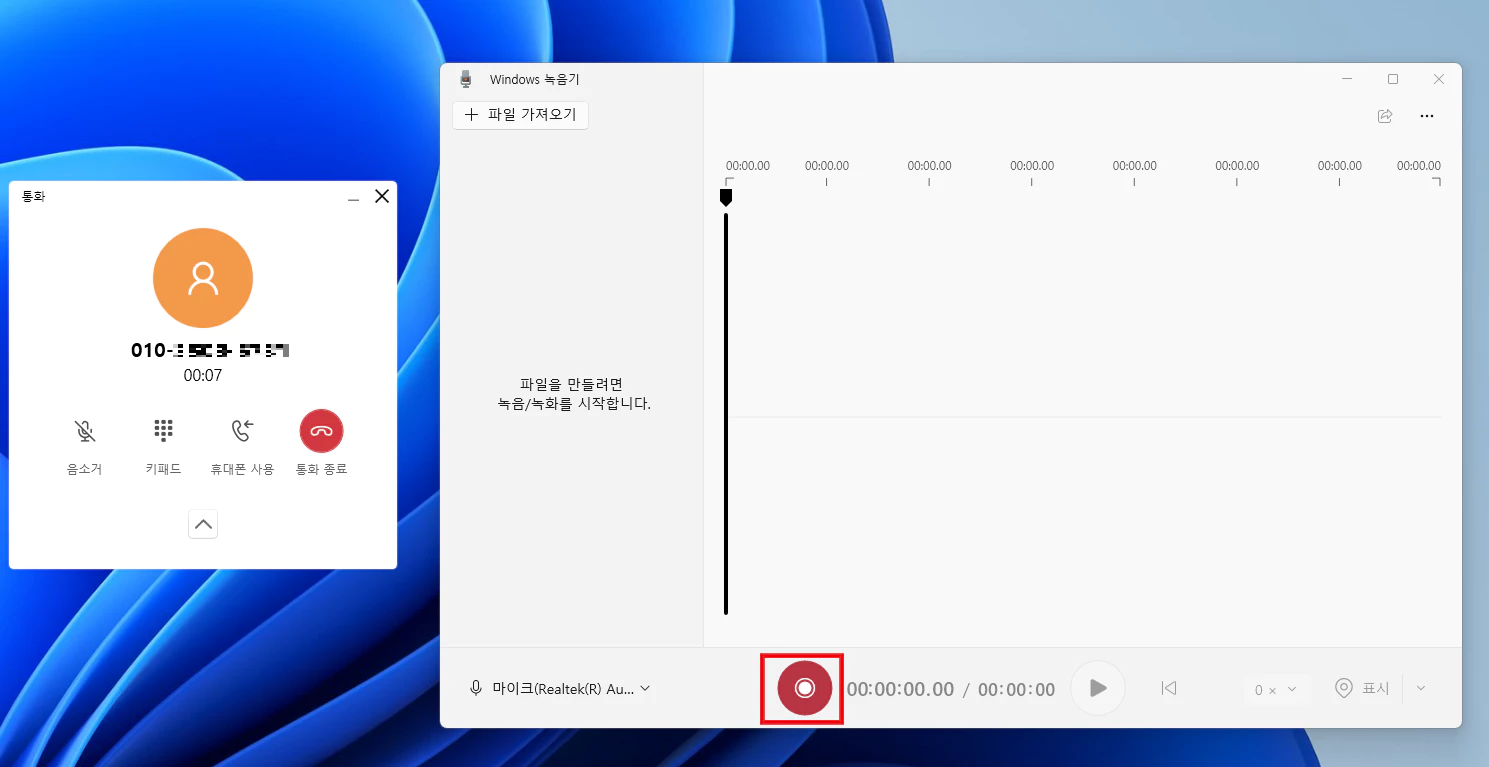Screen dimensions: 1489x767
Task: Close the Windows 녹음기 window
Action: (1439, 79)
